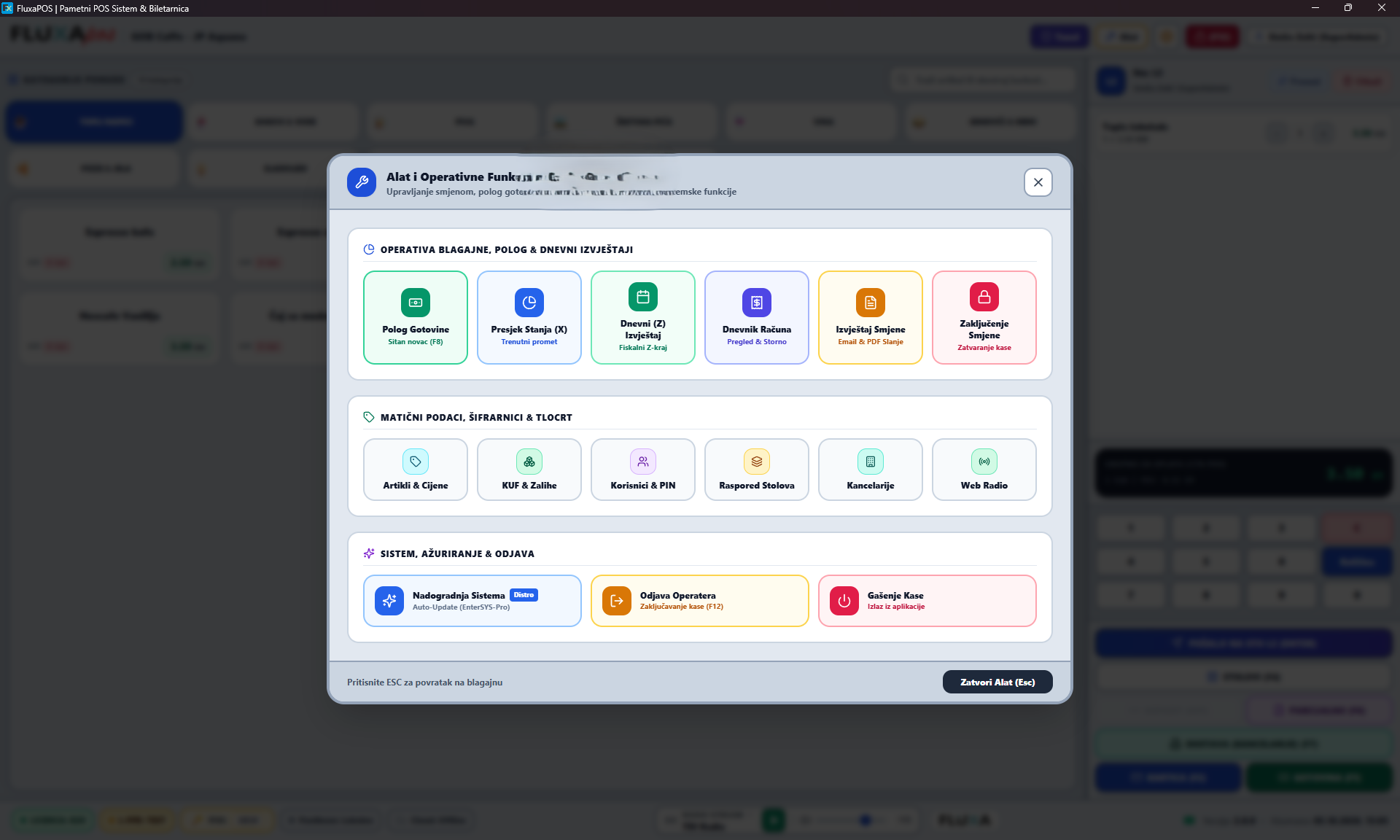Image resolution: width=1400 pixels, height=840 pixels.
Task: Open Web Radio broadcast tile
Action: [x=984, y=469]
